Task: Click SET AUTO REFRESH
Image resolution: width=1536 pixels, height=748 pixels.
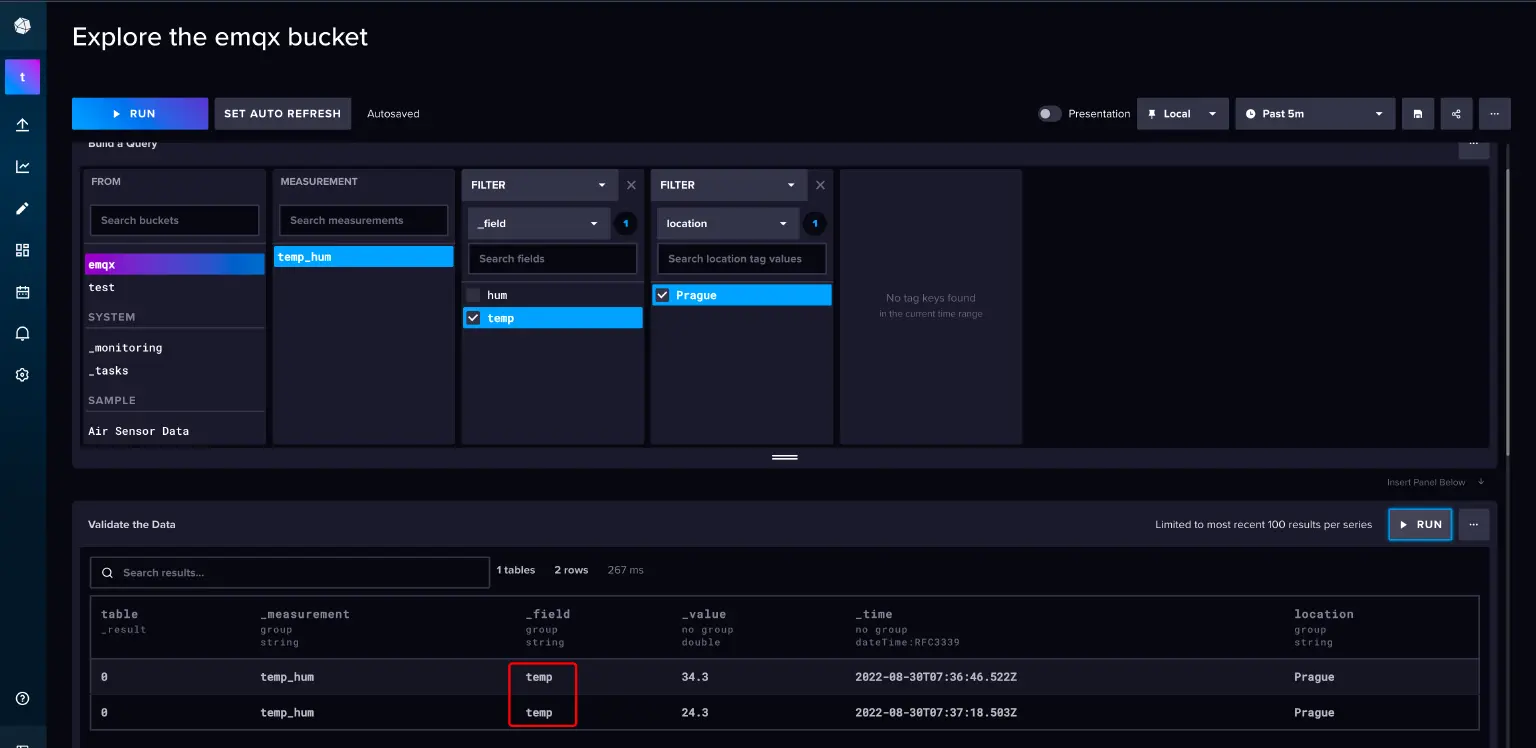Action: (283, 113)
